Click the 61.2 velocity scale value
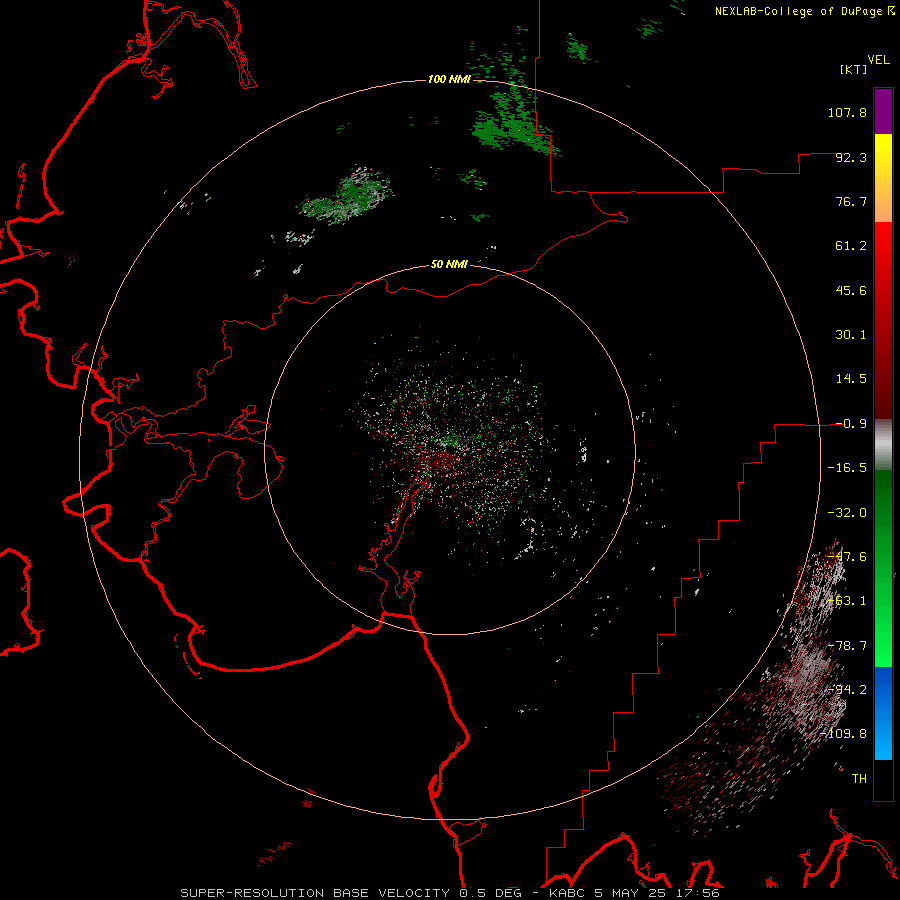This screenshot has width=900, height=900. (x=851, y=246)
